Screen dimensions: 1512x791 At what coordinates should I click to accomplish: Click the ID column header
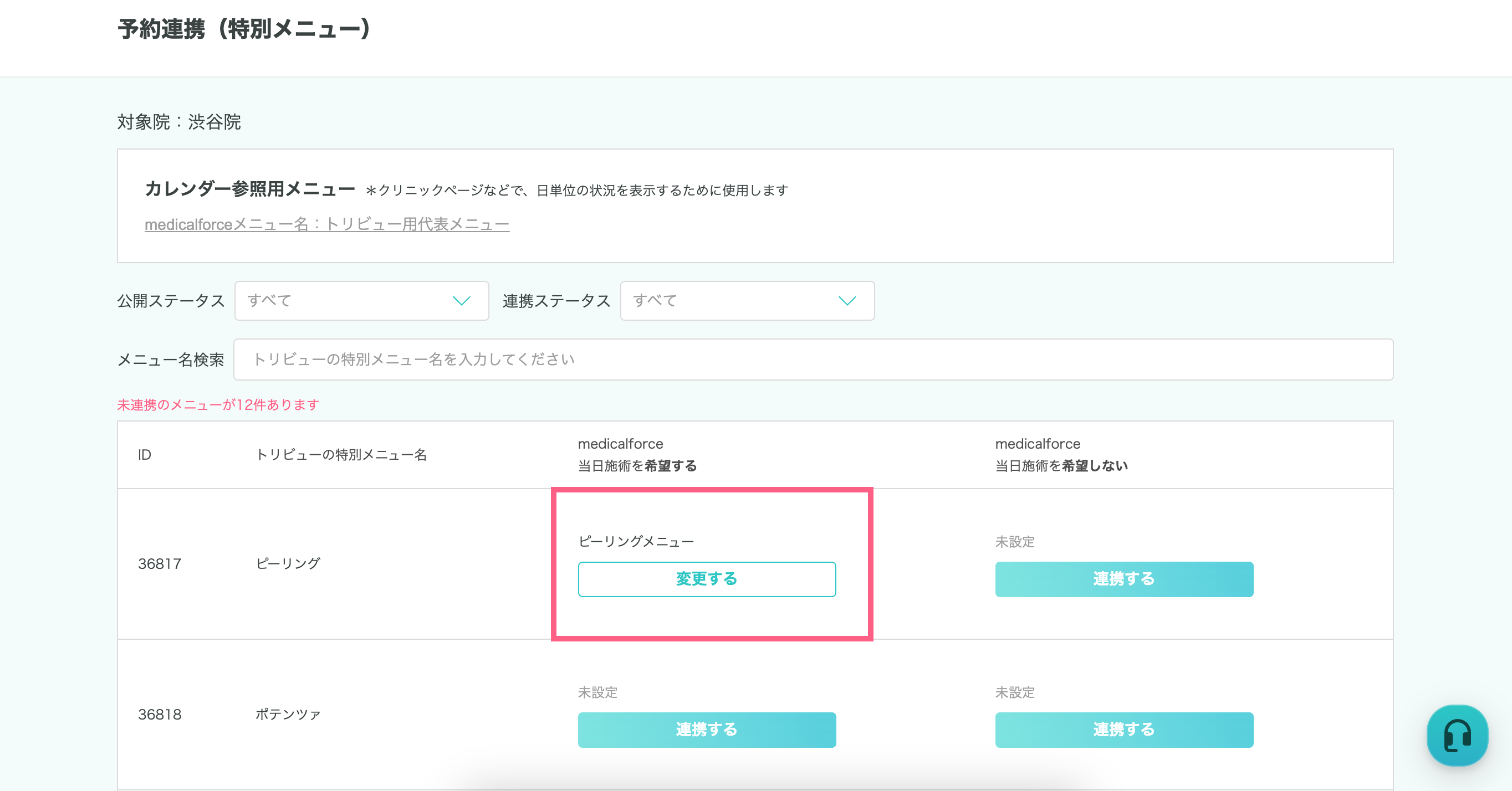[145, 455]
